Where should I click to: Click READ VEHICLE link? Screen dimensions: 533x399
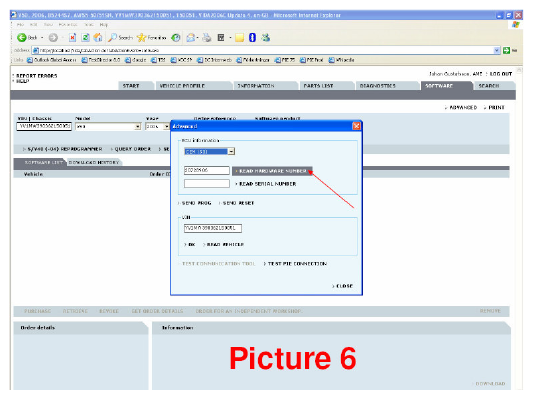[224, 244]
